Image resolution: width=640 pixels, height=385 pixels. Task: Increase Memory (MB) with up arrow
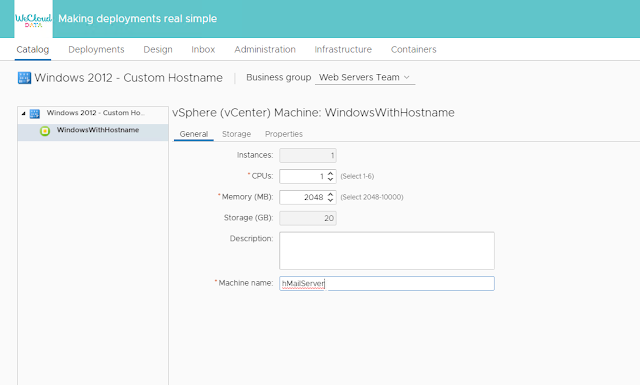tap(331, 194)
